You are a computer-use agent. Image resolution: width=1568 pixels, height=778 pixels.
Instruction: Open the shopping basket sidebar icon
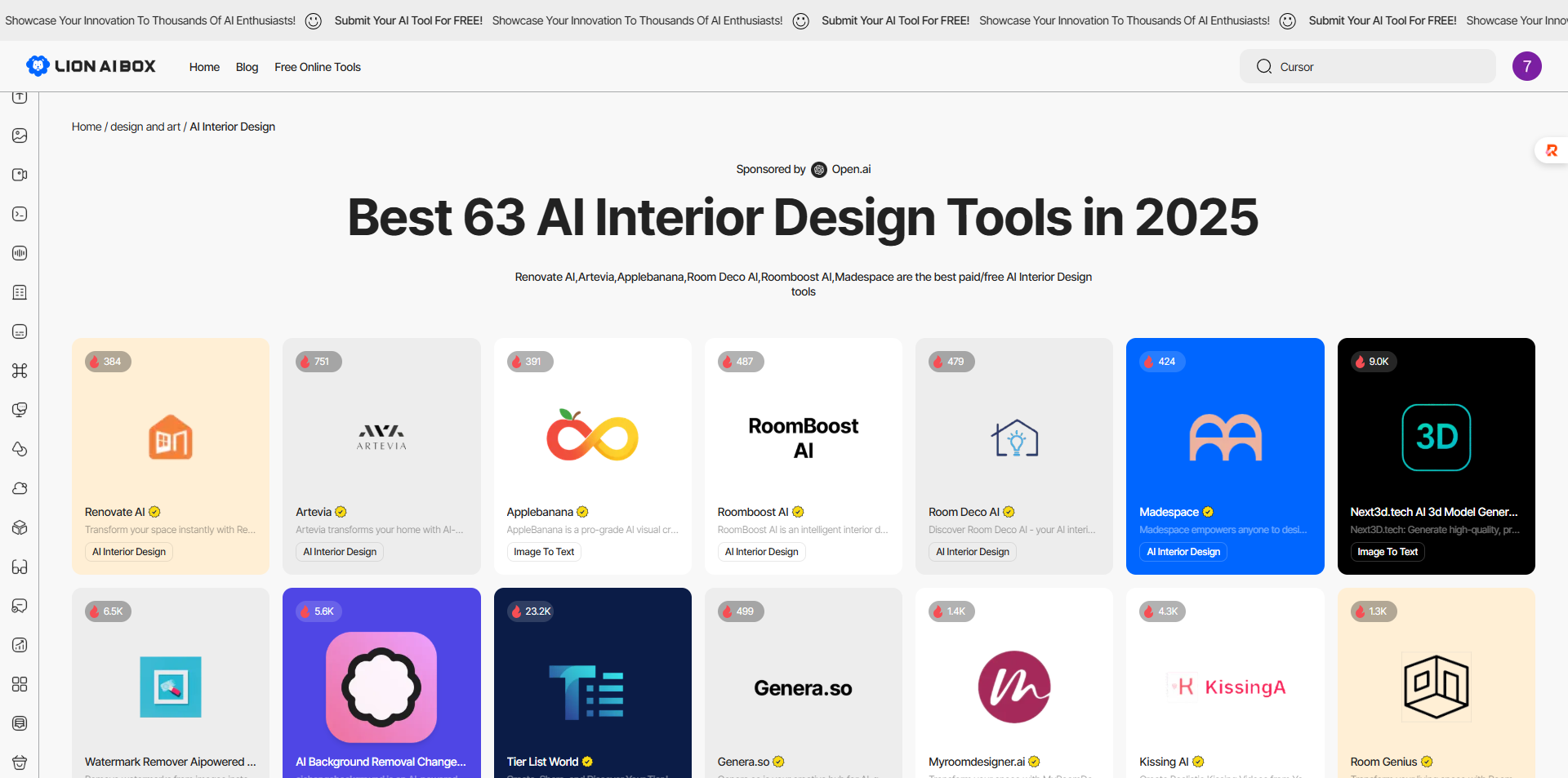[20, 762]
